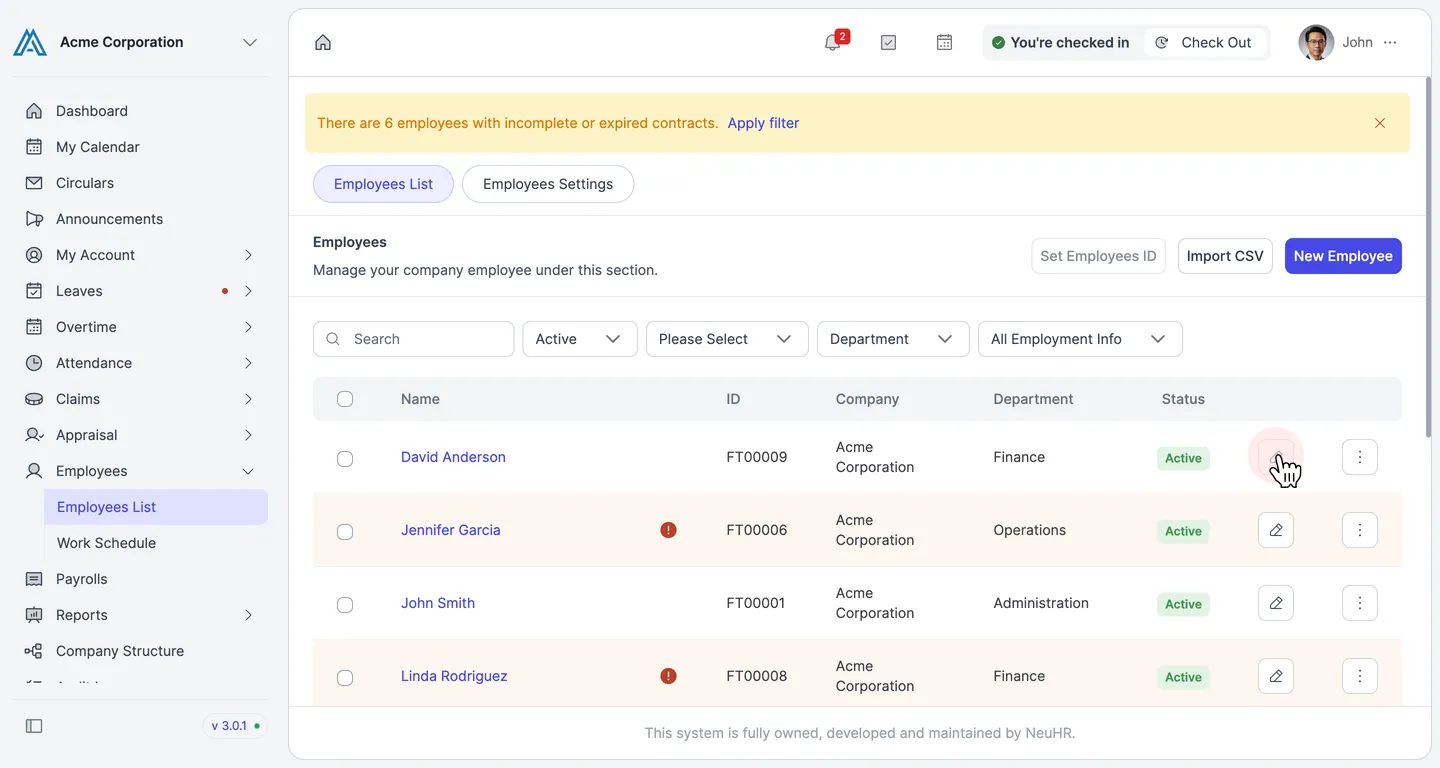Open the Active status filter dropdown
Viewport: 1440px width, 768px height.
(x=580, y=339)
